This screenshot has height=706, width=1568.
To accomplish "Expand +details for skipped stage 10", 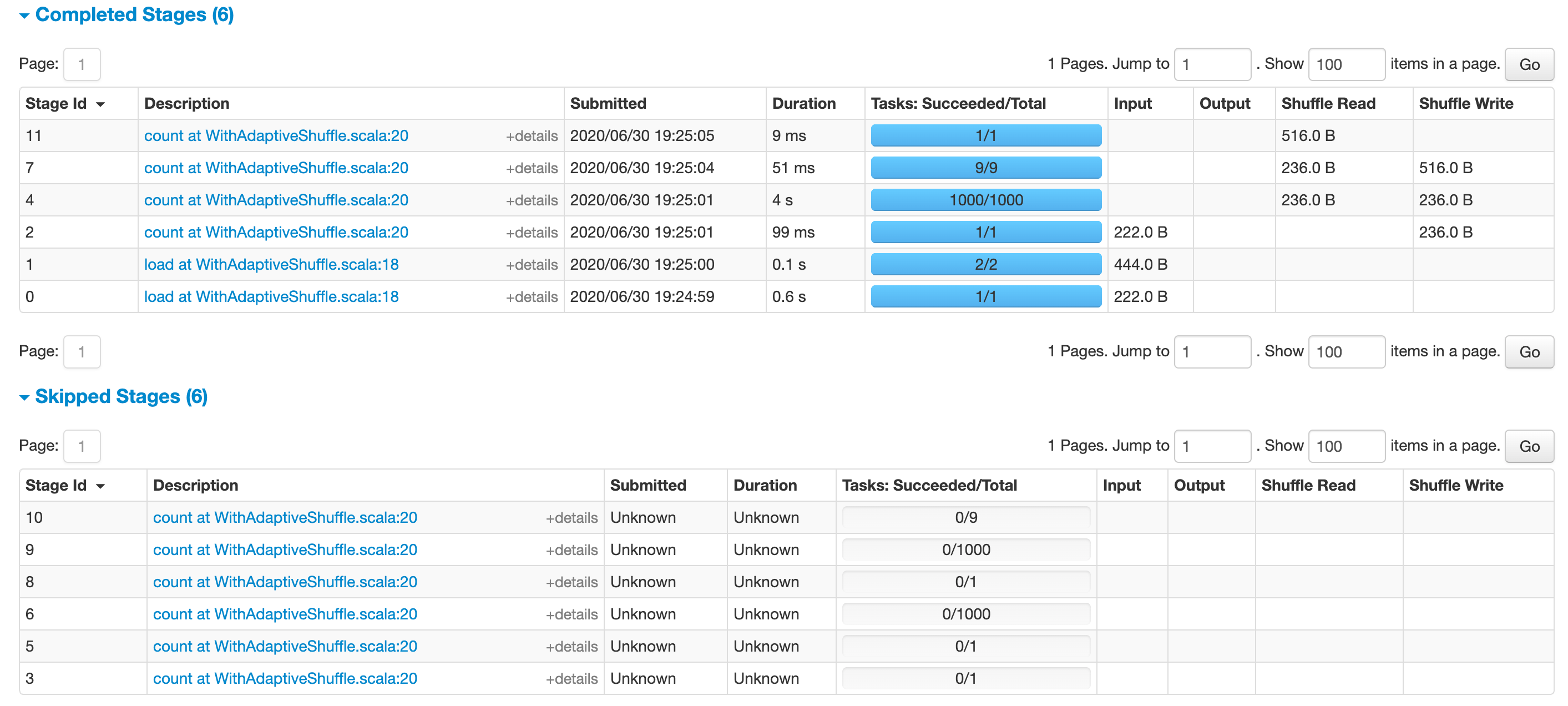I will 571,518.
